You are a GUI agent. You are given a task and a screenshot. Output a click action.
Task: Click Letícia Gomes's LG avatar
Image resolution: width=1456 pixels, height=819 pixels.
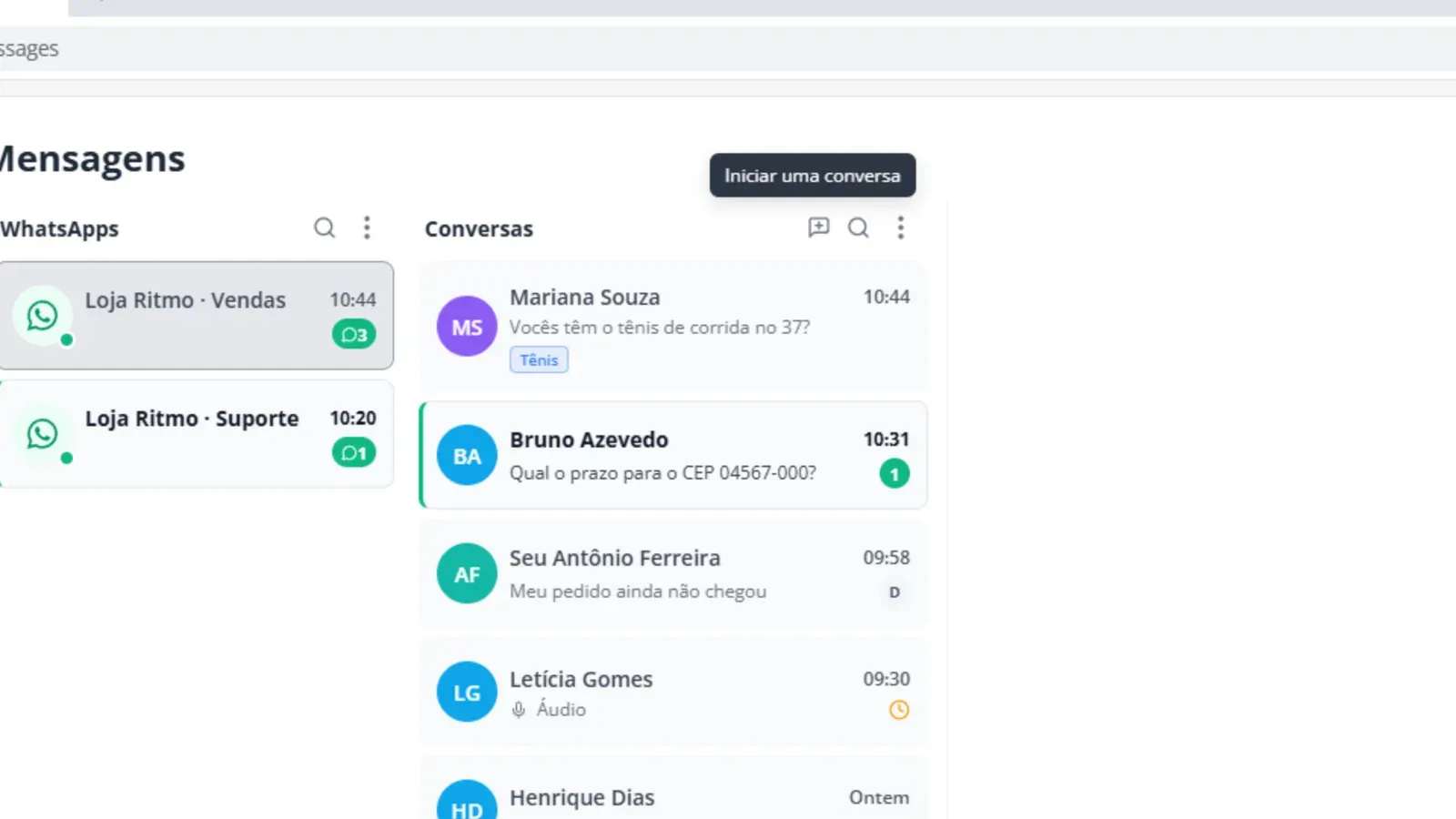pyautogui.click(x=467, y=693)
